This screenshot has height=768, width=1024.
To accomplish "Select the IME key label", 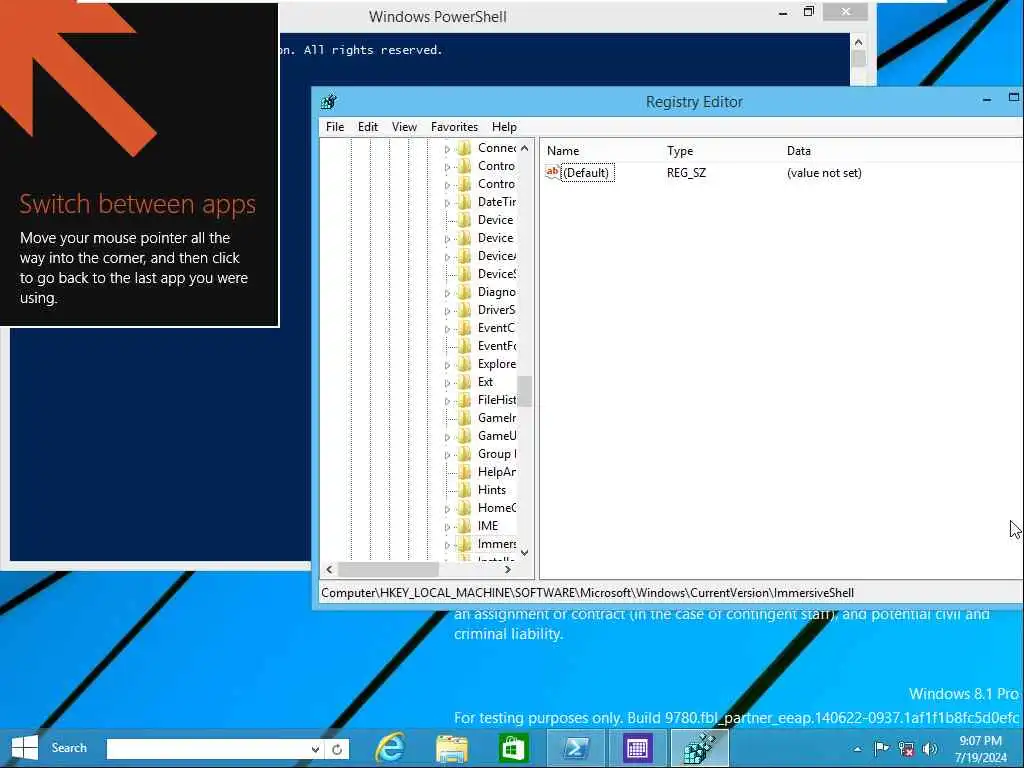I will point(488,526).
